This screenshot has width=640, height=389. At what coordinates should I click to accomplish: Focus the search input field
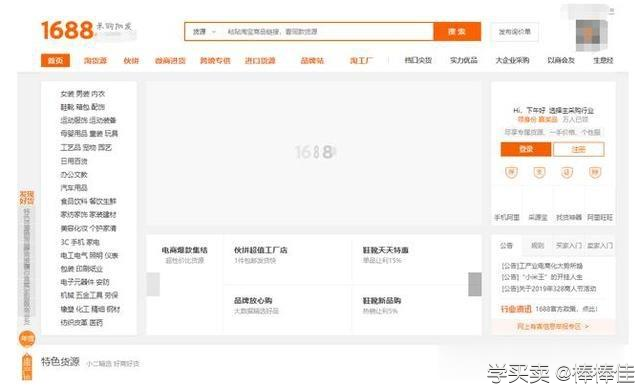click(x=327, y=31)
